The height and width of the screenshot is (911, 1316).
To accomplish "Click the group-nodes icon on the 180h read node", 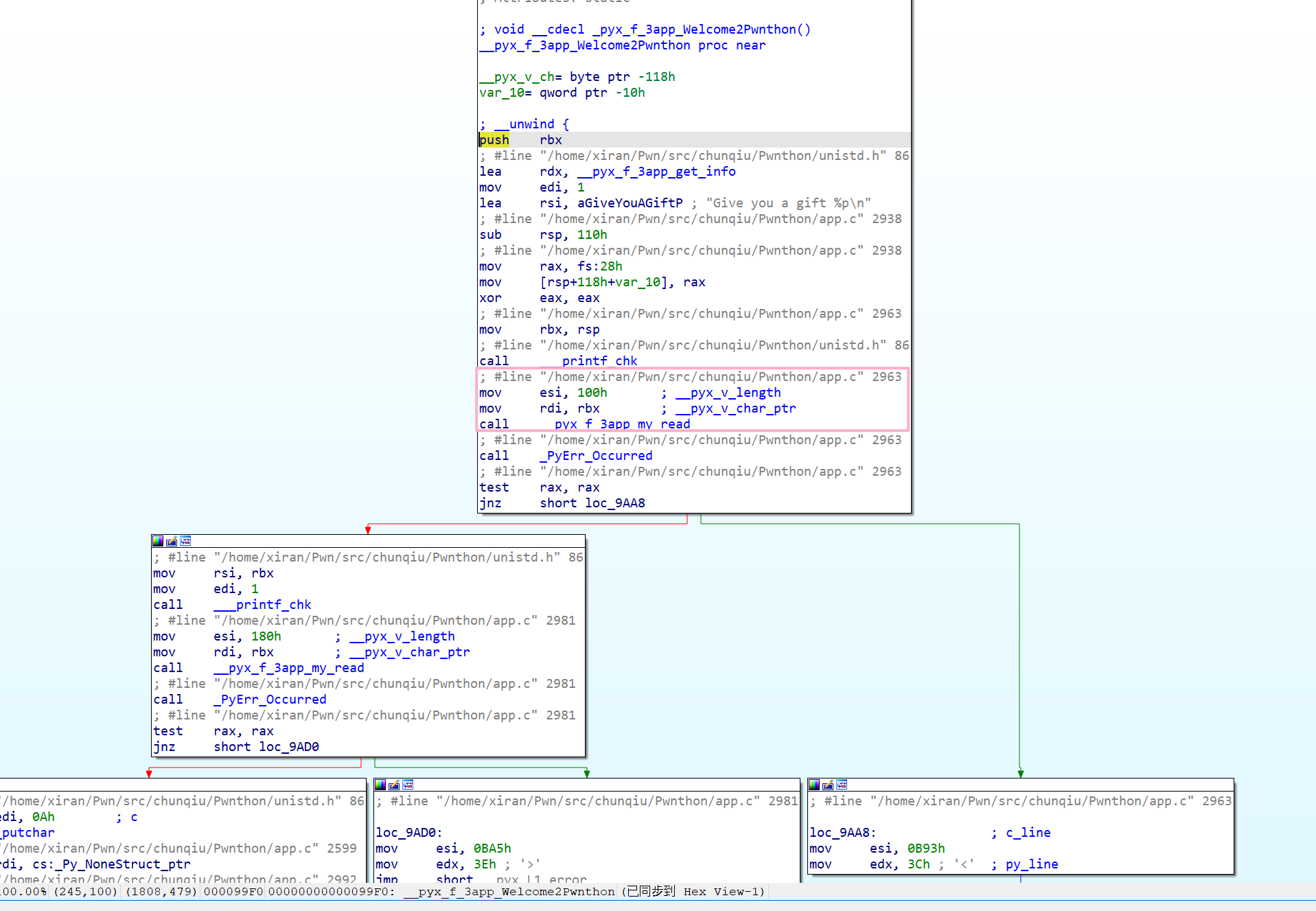I will (x=185, y=541).
